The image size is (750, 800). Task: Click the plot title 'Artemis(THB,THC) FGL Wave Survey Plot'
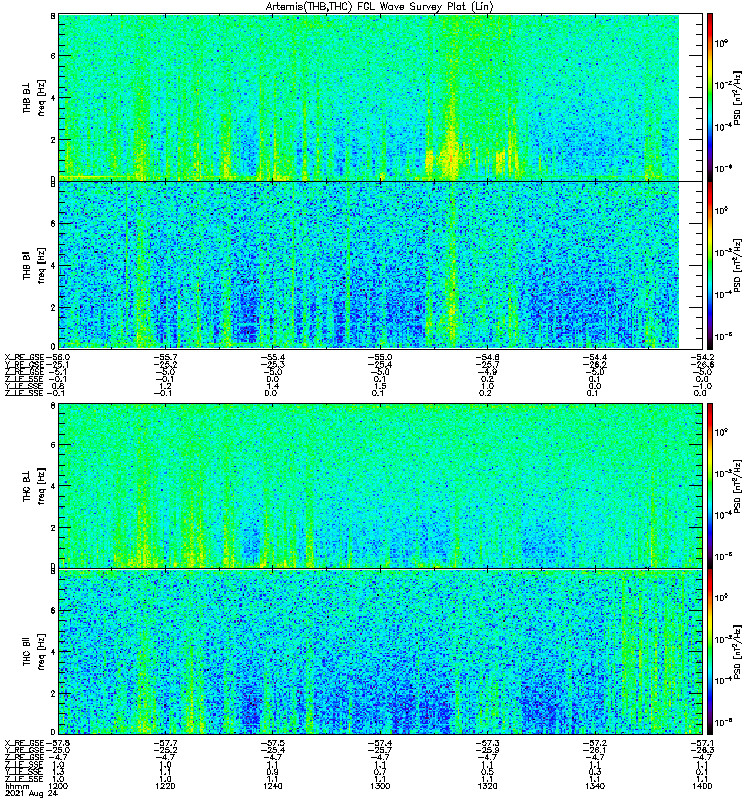(x=380, y=7)
